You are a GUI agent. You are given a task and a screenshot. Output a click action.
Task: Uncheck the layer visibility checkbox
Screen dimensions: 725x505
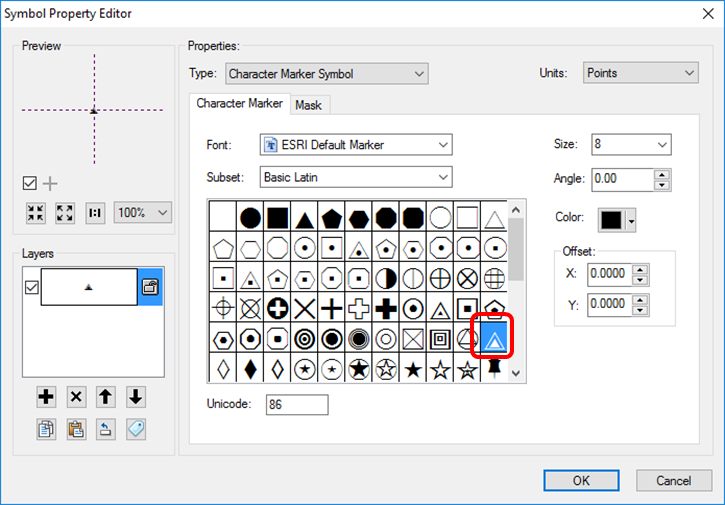(x=30, y=287)
